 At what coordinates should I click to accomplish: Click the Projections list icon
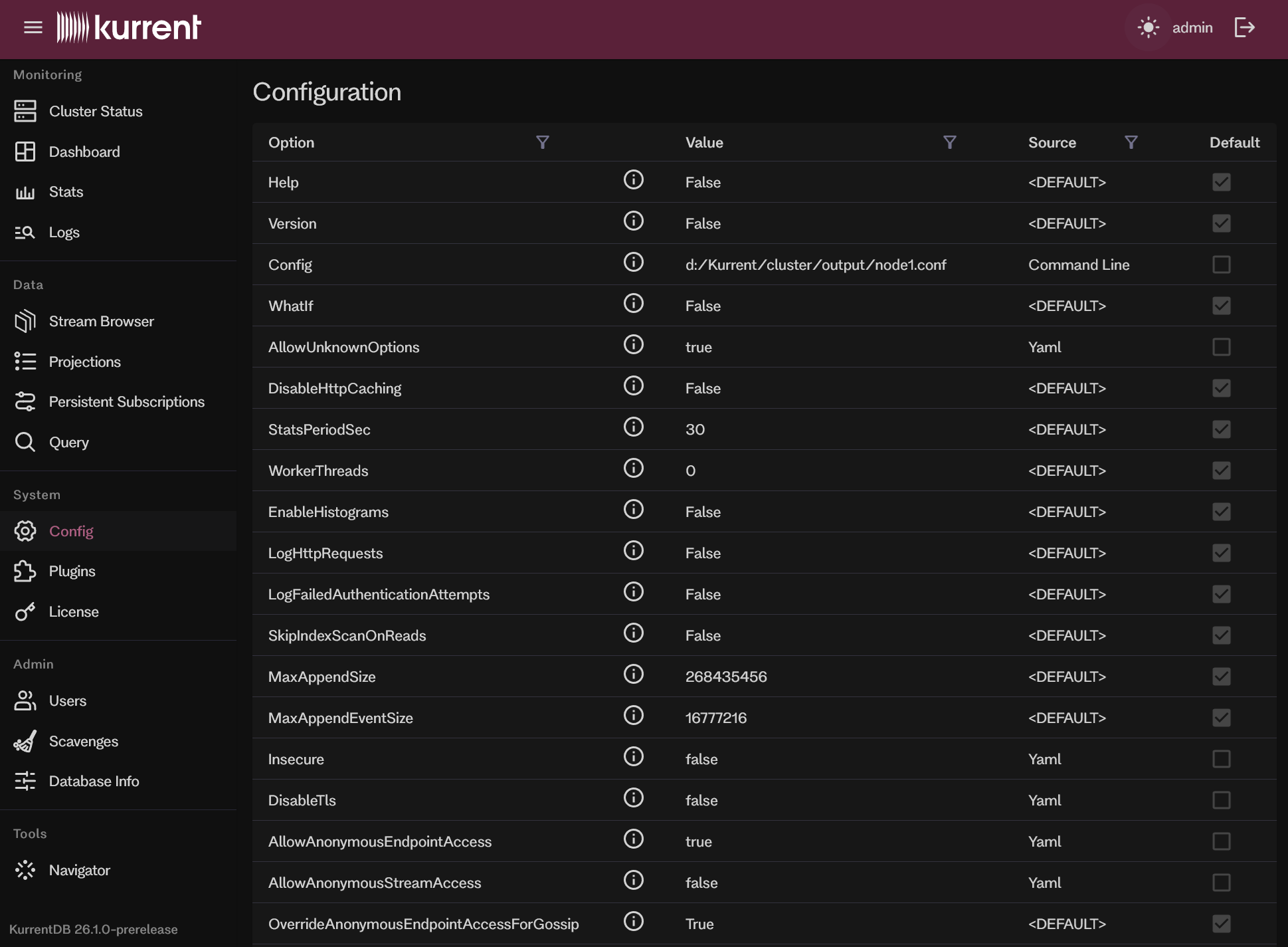pos(25,362)
